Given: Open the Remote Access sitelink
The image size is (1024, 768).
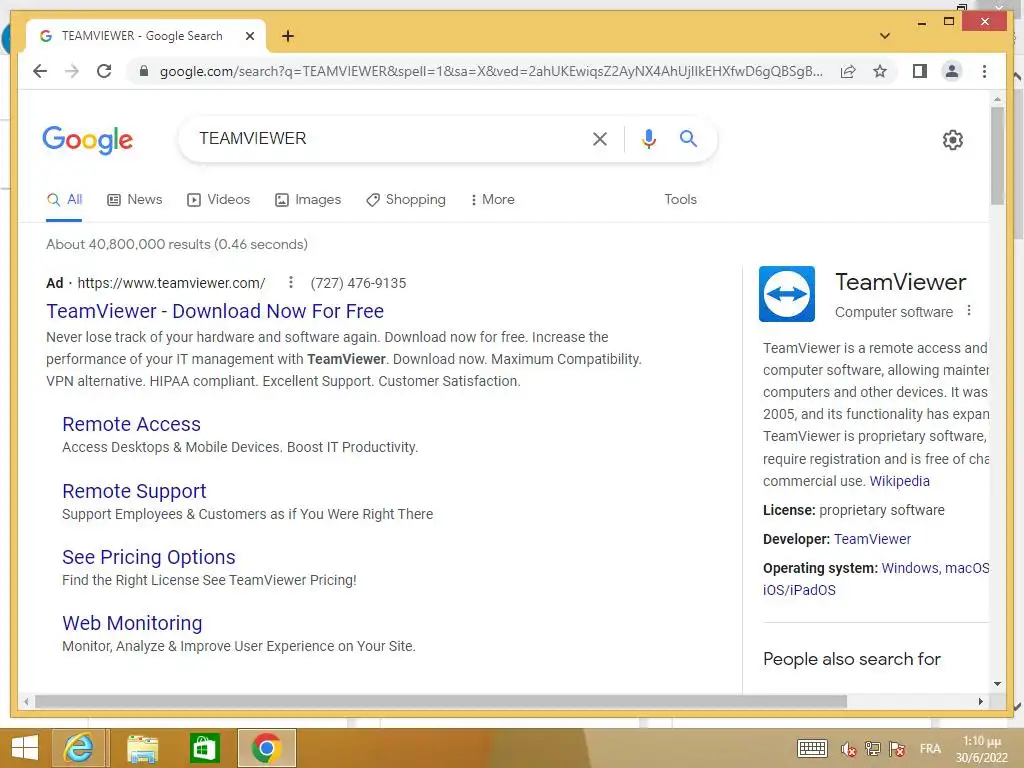Looking at the screenshot, I should point(131,424).
